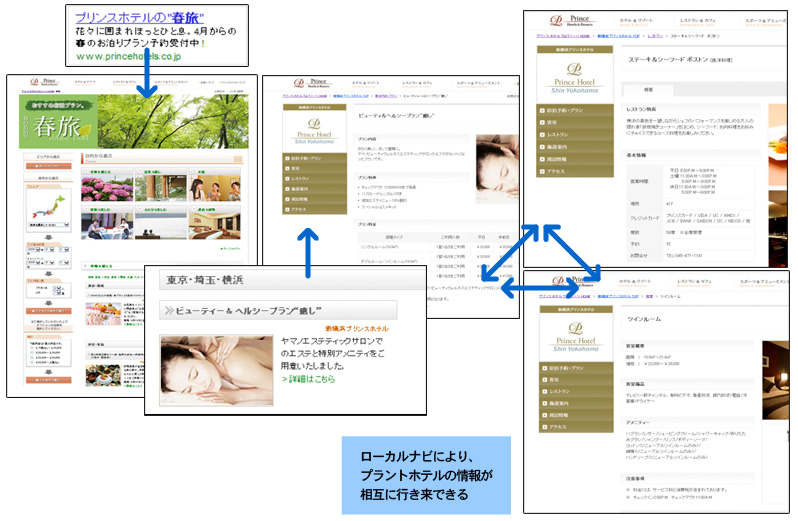Open 周辺情報 in Boston page sidebar
This screenshot has height=521, width=798.
point(575,159)
